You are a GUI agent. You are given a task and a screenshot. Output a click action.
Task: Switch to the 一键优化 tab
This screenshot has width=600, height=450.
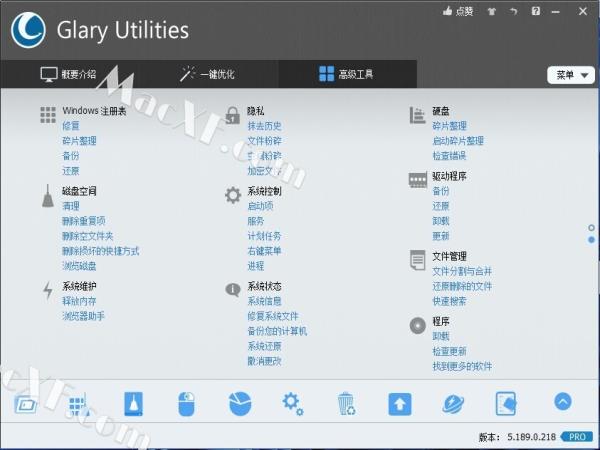pos(207,74)
